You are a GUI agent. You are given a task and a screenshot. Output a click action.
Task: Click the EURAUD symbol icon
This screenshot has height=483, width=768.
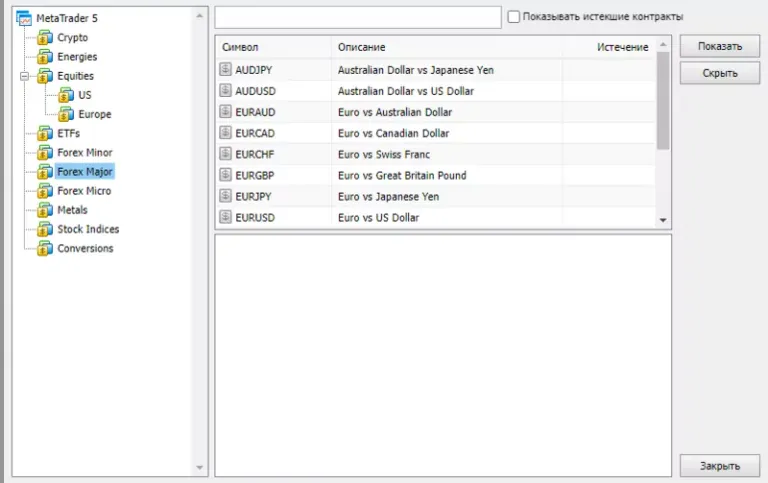point(225,111)
